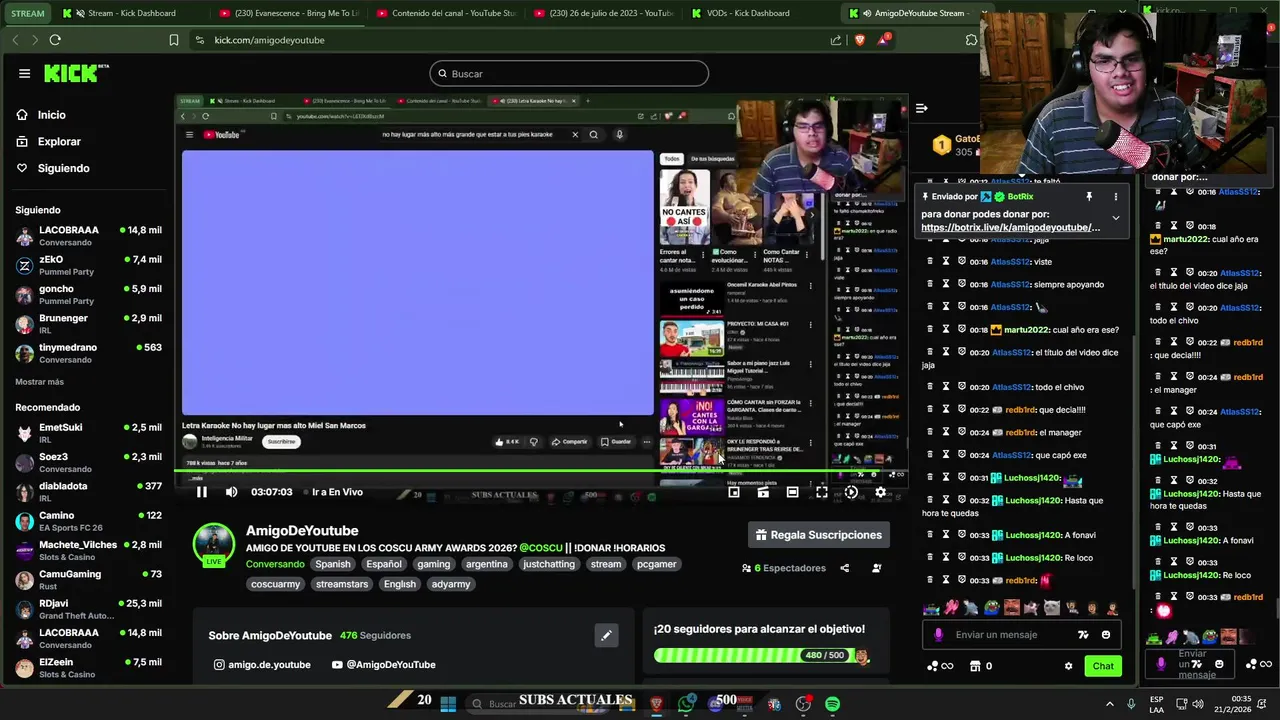This screenshot has height=720, width=1280.
Task: Send message with the Chat button
Action: point(1103,666)
